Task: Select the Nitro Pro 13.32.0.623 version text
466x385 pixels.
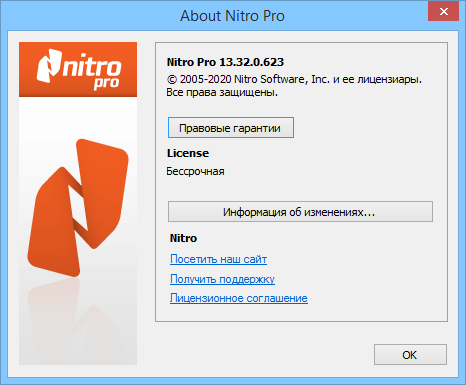Action: (x=225, y=62)
